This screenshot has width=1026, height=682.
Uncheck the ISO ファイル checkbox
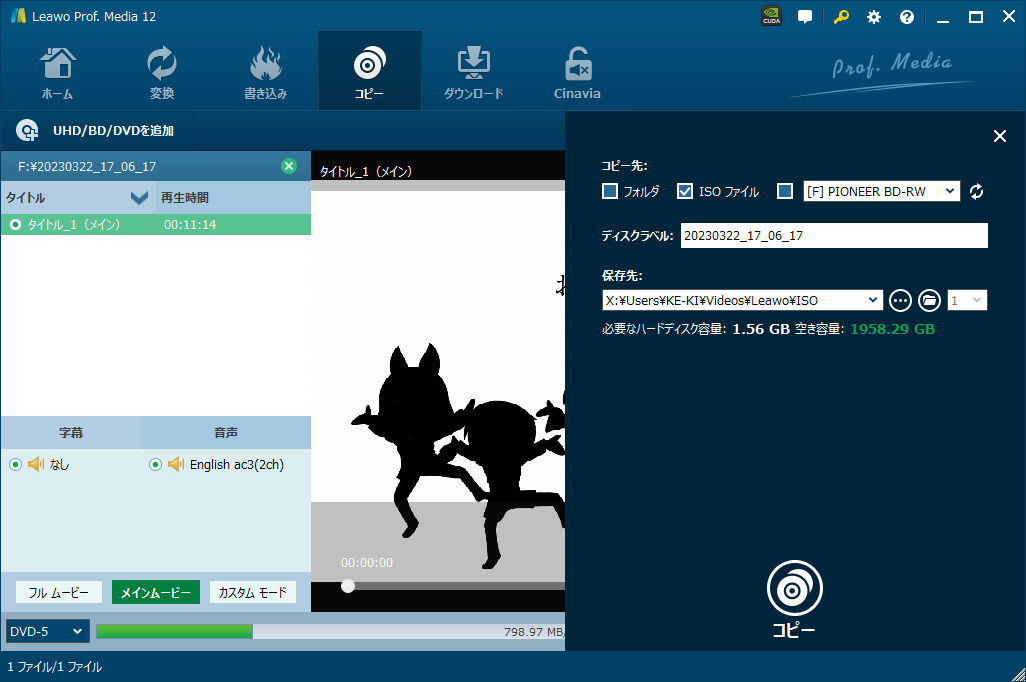point(685,191)
